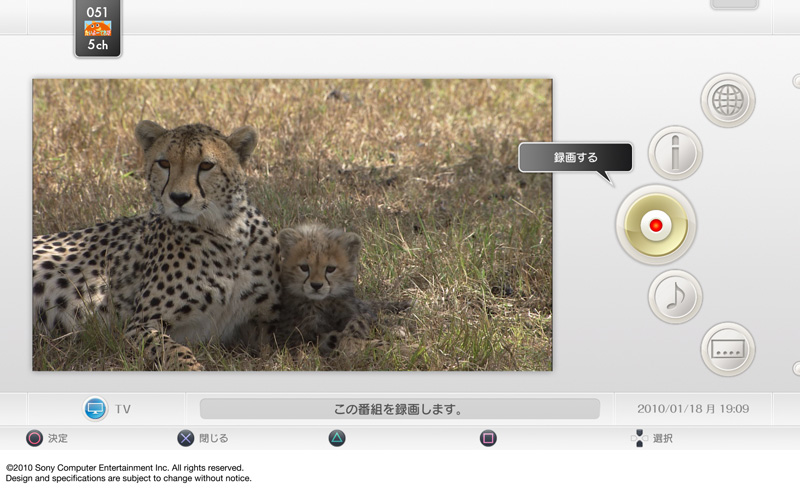Click the triangle button icon
The height and width of the screenshot is (492, 800).
(337, 438)
